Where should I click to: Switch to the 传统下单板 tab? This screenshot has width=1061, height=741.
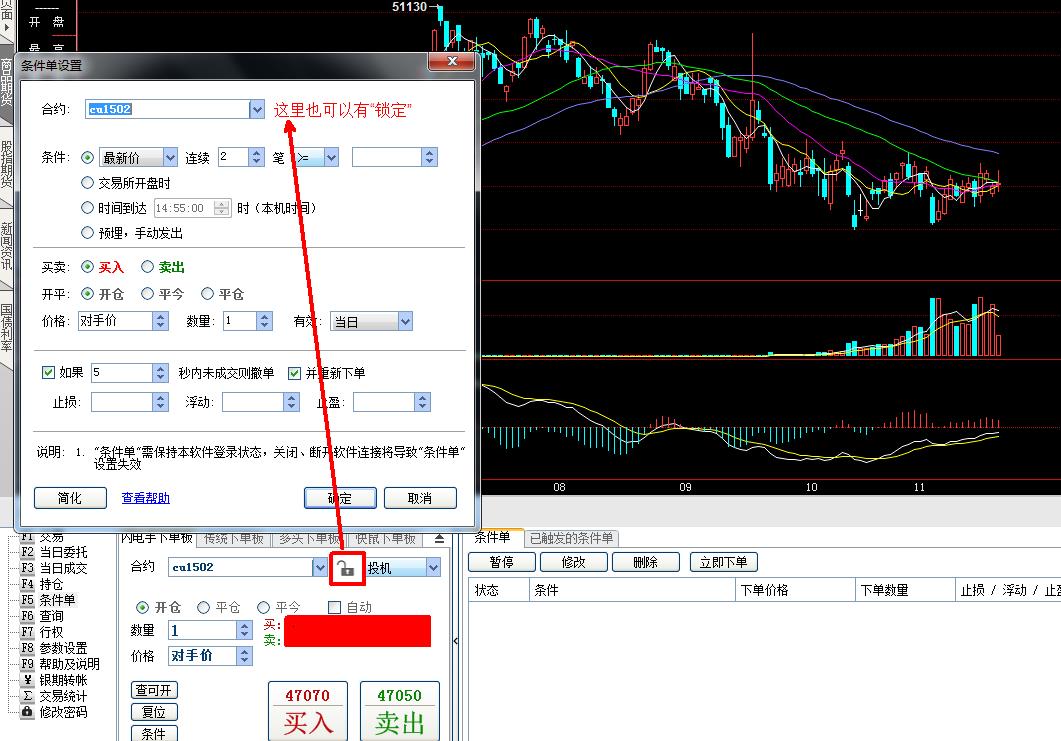coord(233,539)
